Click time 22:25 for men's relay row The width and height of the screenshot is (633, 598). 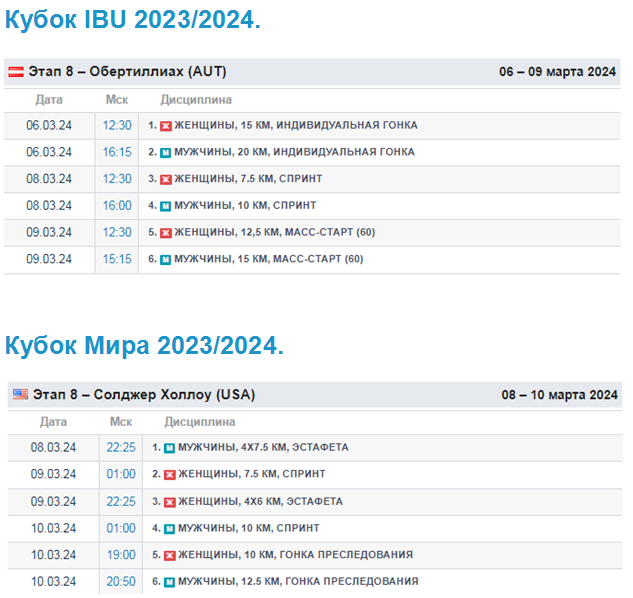[x=121, y=447]
